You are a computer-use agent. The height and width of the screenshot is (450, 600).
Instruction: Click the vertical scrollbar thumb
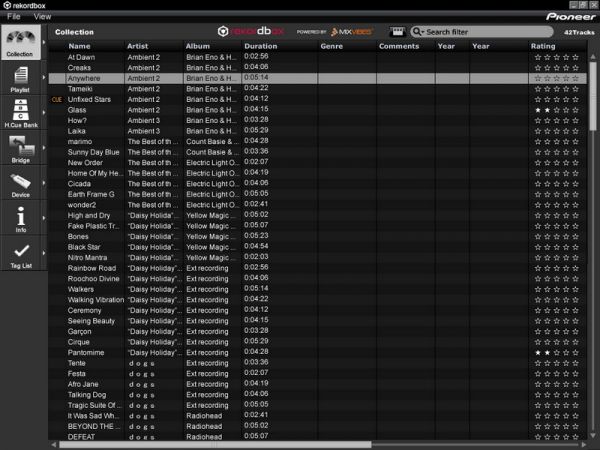point(593,96)
